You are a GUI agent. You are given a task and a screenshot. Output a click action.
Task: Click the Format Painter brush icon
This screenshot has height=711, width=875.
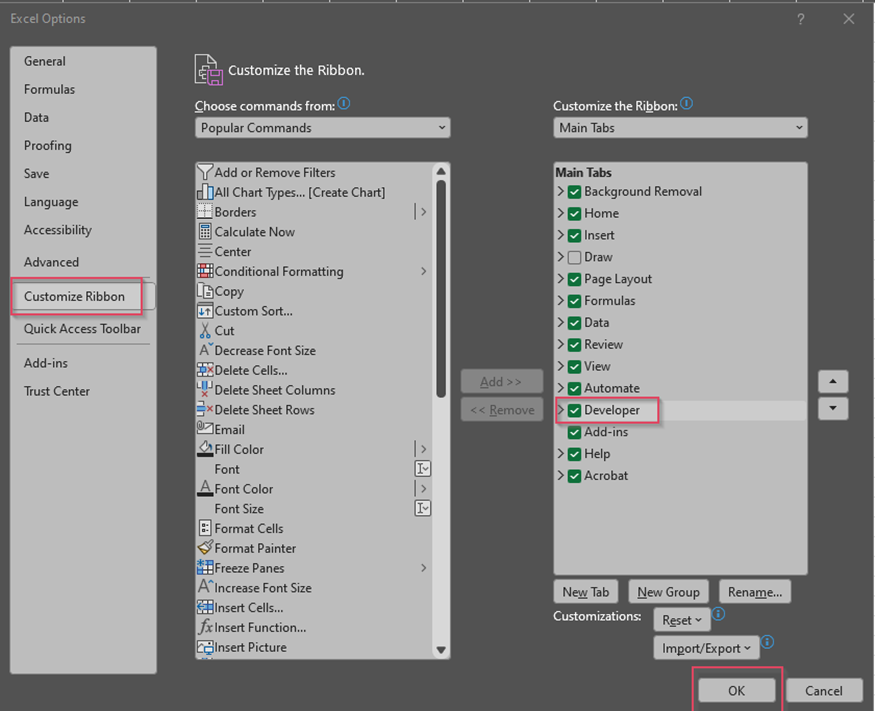205,548
